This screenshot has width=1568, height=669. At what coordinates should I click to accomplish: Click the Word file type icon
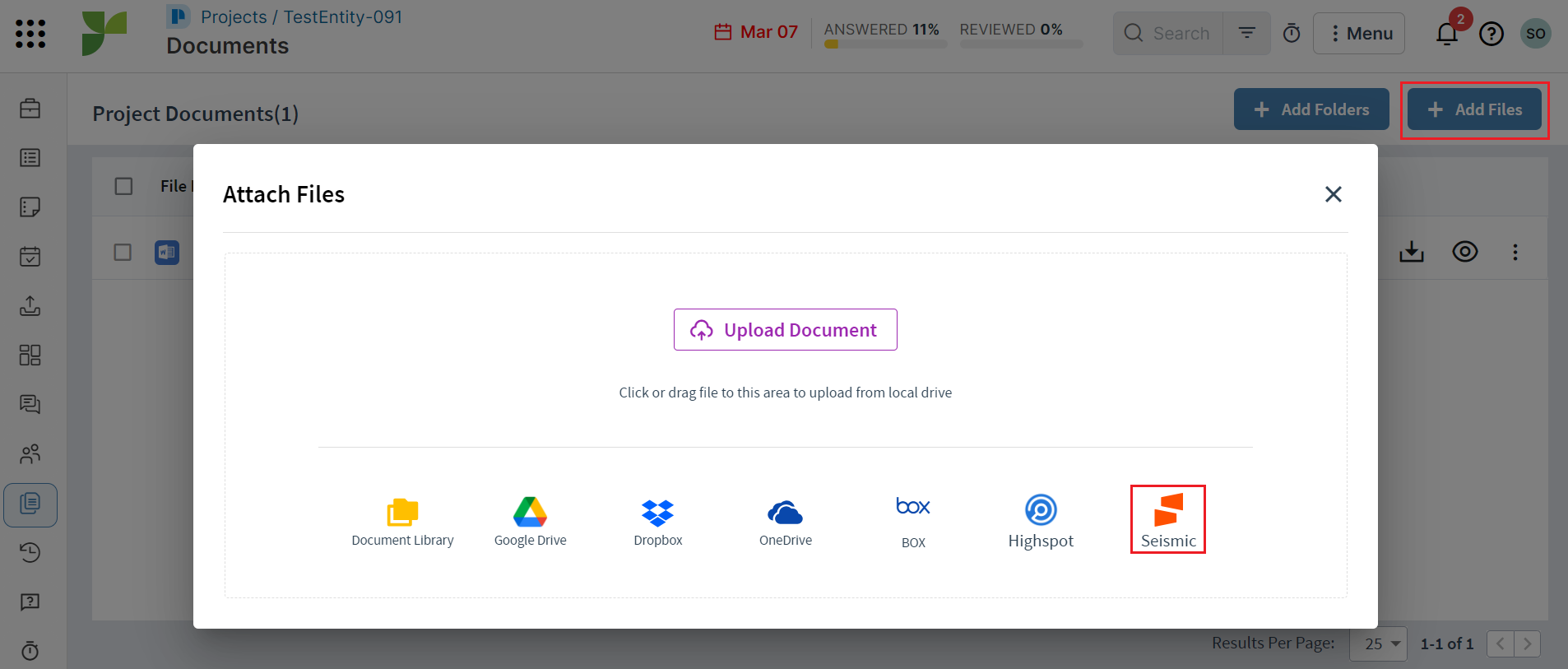coord(167,252)
